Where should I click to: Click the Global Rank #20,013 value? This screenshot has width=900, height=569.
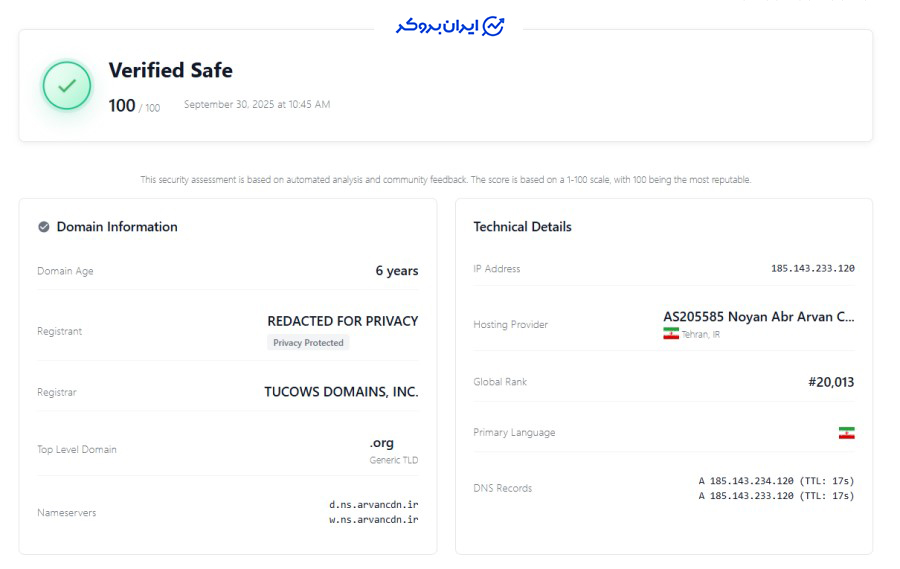pyautogui.click(x=831, y=382)
